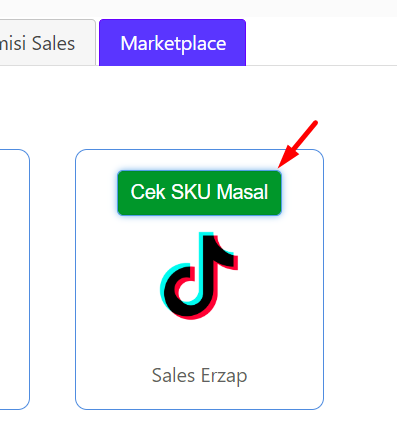Click the cyan-red TikTok glyph in the card
This screenshot has height=443, width=397.
[199, 276]
